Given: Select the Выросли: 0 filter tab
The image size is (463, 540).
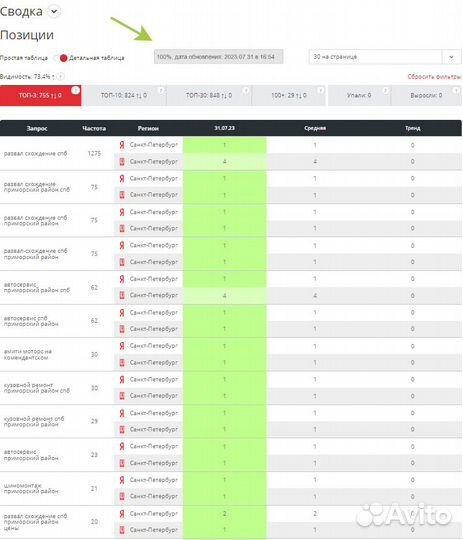Looking at the screenshot, I should point(426,95).
